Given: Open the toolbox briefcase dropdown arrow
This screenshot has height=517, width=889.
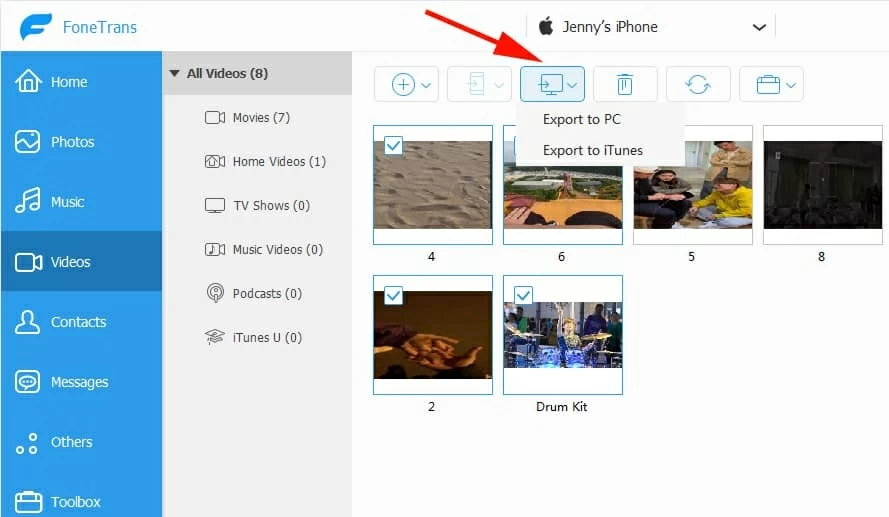Looking at the screenshot, I should click(791, 85).
